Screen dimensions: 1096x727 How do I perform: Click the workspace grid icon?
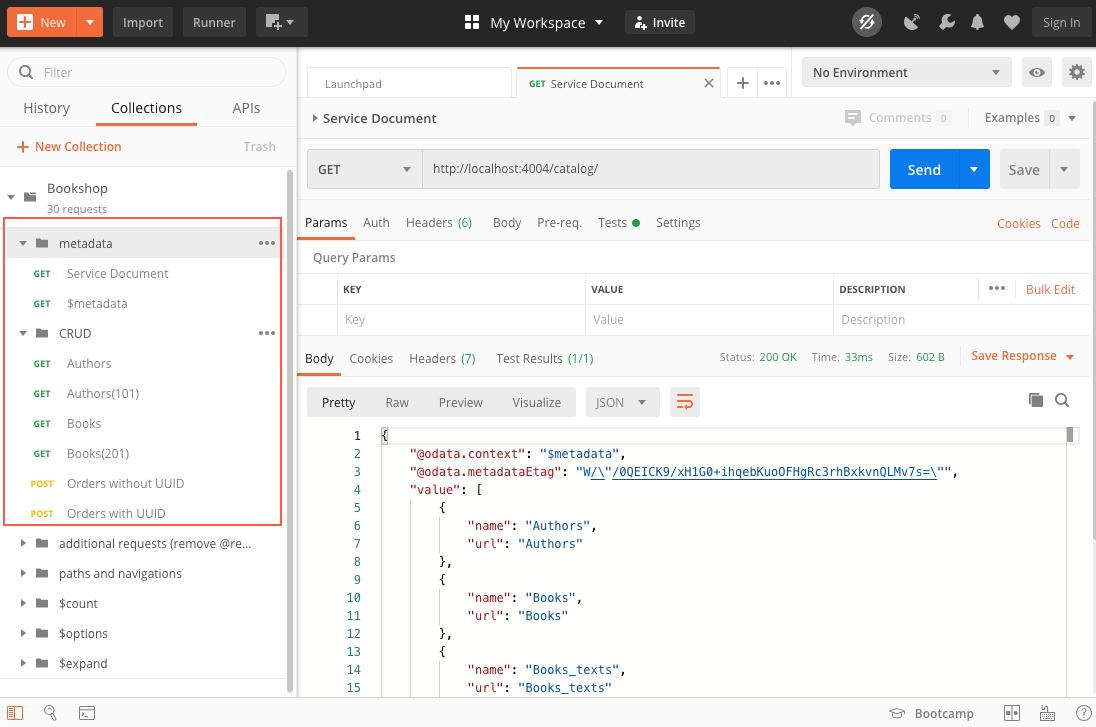point(472,22)
